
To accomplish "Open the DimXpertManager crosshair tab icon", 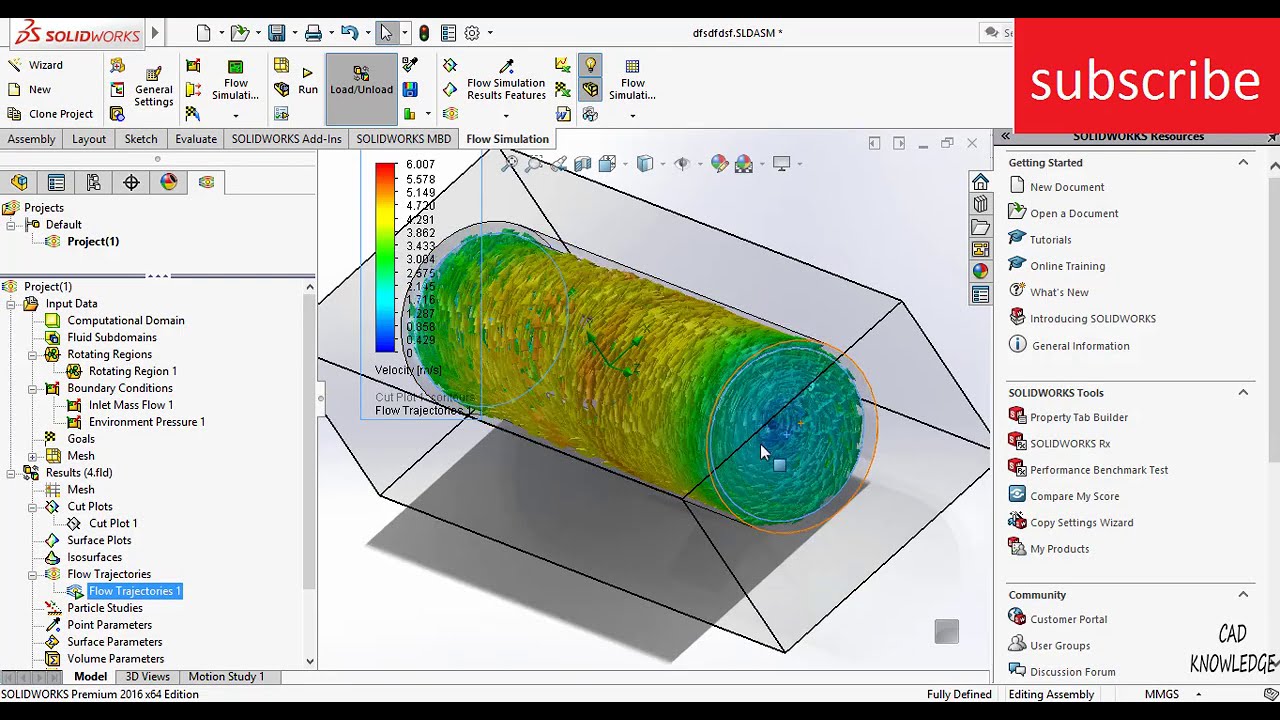I will pos(131,182).
